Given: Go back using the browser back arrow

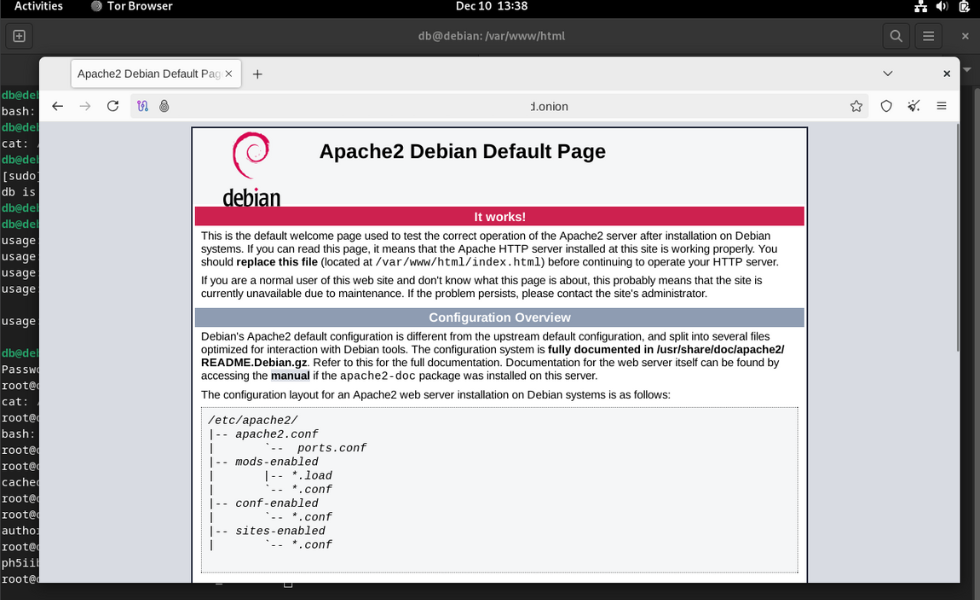Looking at the screenshot, I should [x=58, y=106].
